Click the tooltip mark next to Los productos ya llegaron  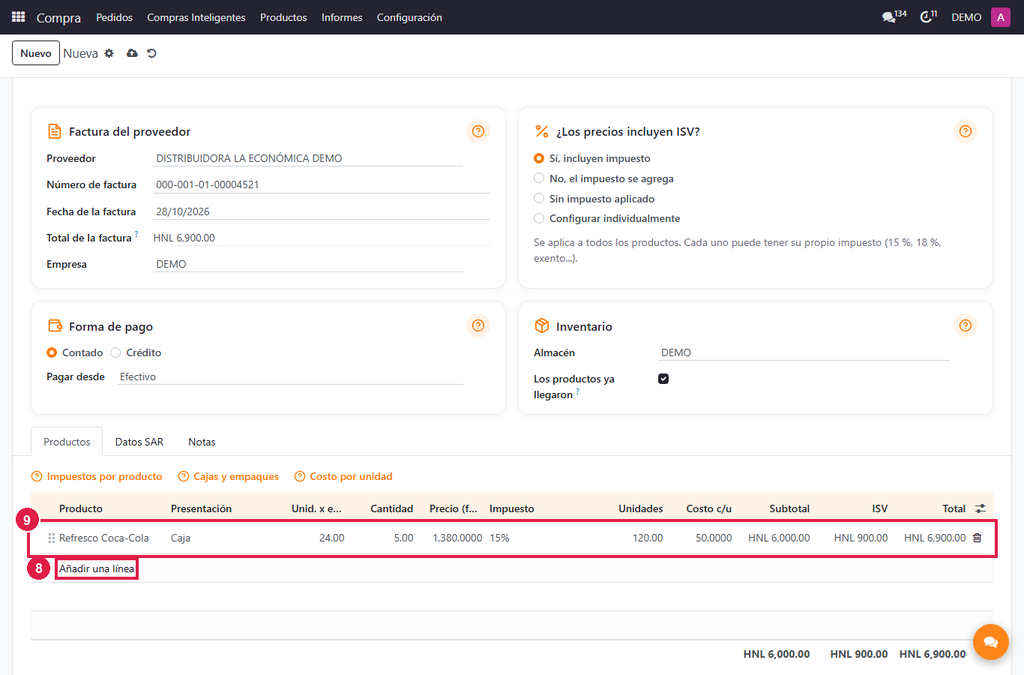[577, 392]
